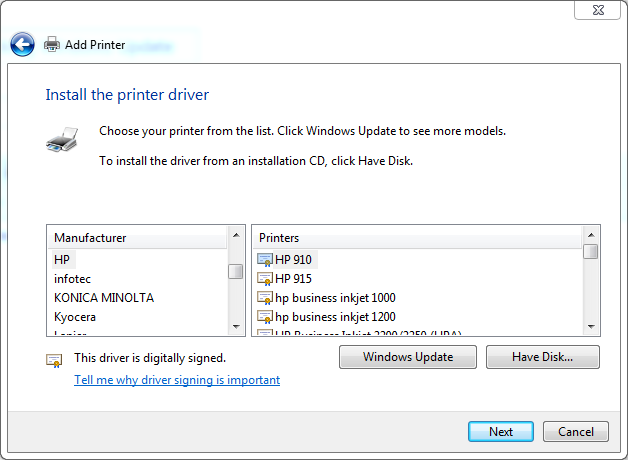Viewport: 628px width, 460px height.
Task: Go back with the blue arrow button
Action: 22,44
